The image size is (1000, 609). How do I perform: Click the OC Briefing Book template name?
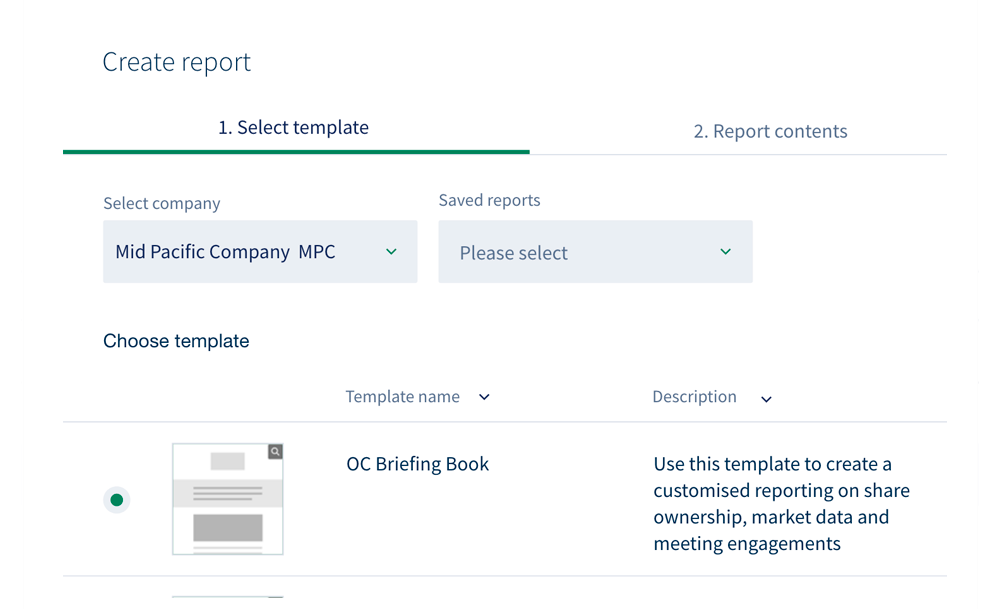(417, 464)
